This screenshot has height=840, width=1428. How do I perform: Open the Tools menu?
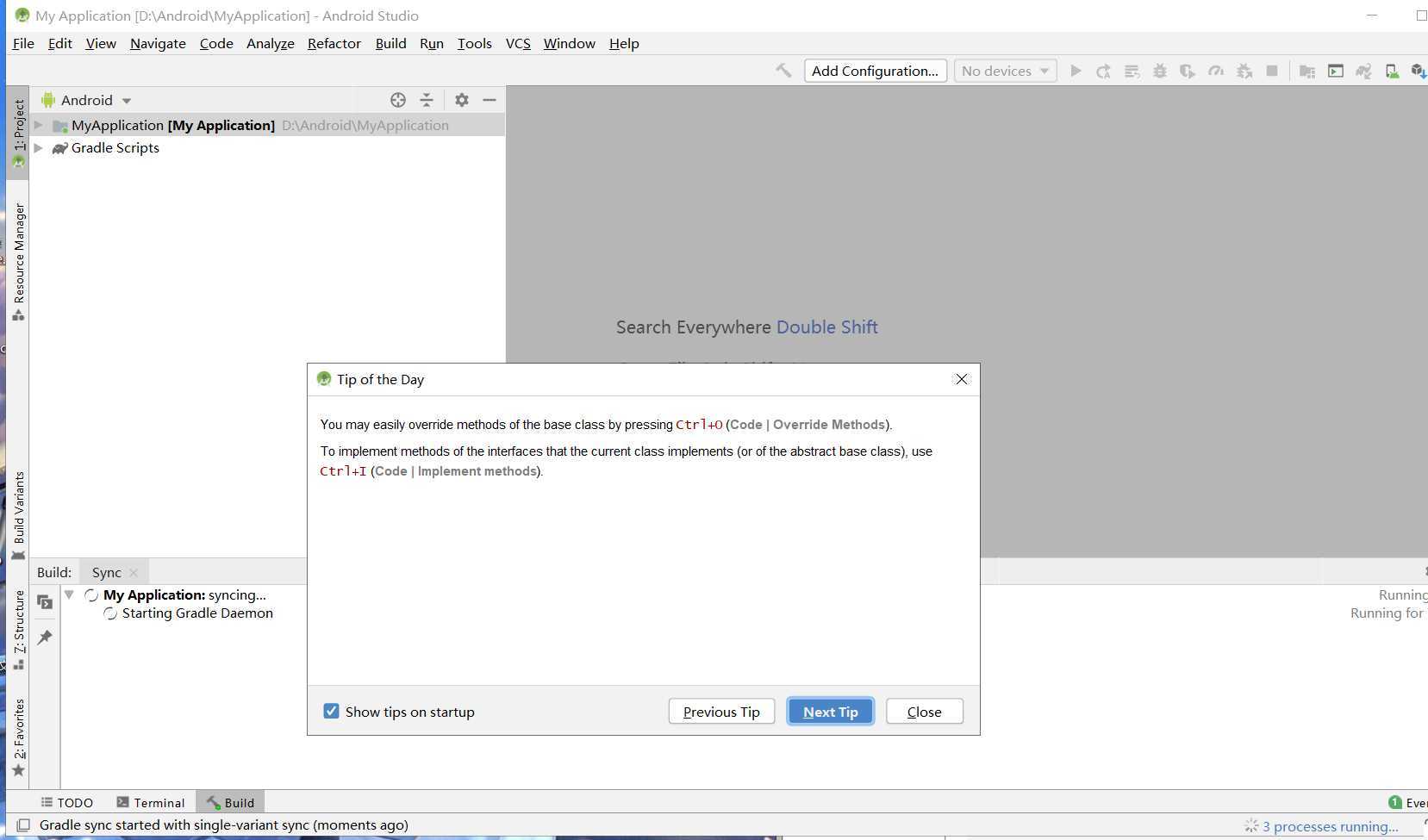coord(475,43)
